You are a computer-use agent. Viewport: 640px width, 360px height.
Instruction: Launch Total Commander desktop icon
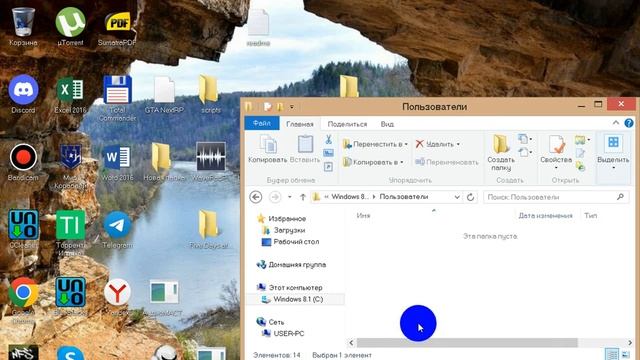coord(117,98)
